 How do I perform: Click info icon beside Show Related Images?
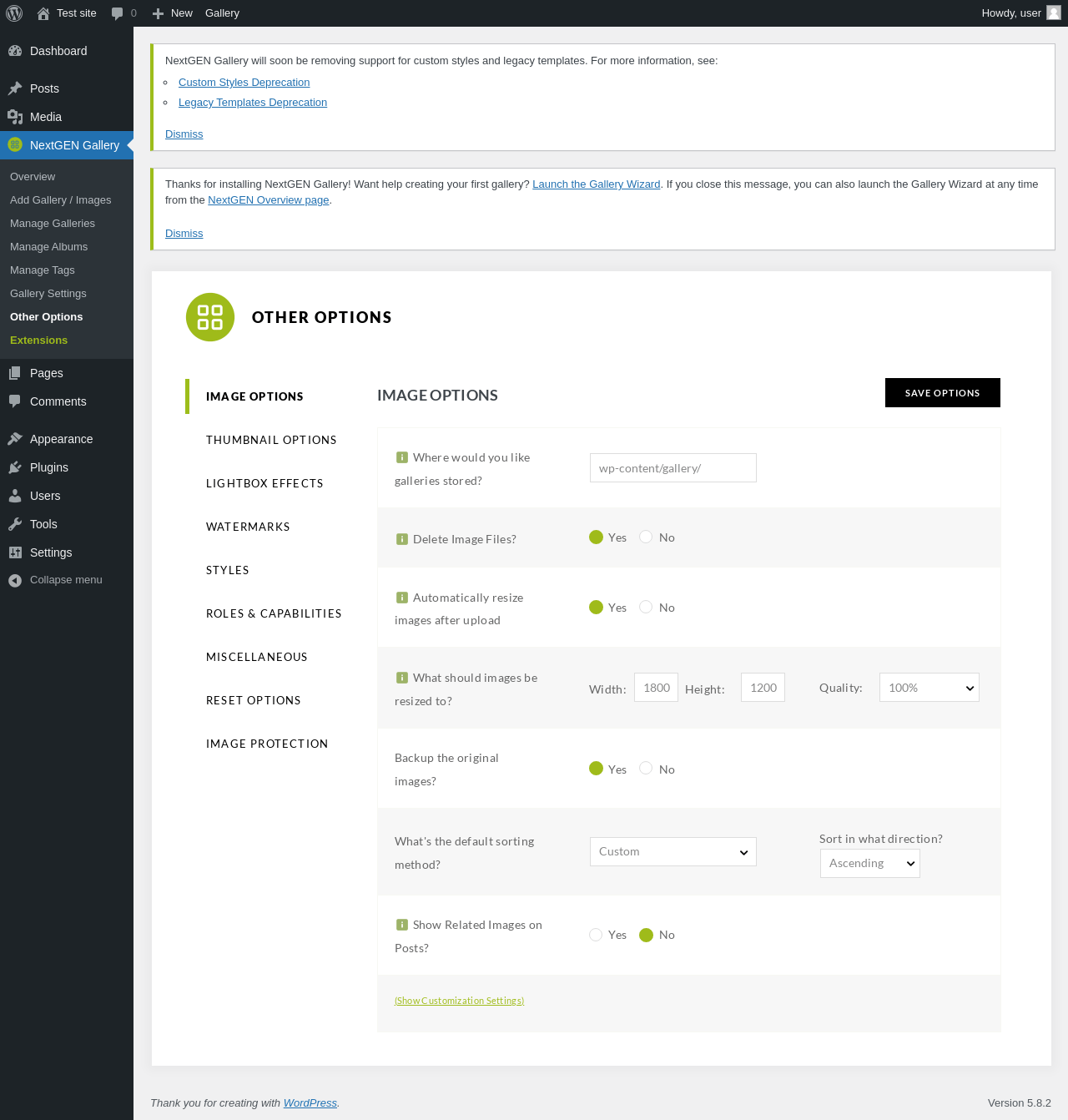tap(401, 925)
